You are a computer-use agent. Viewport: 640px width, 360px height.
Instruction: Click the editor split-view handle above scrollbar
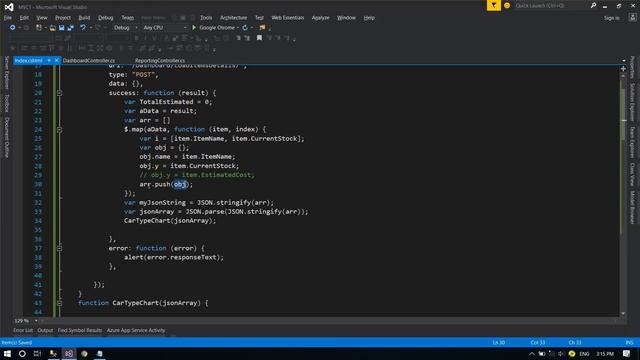[623, 69]
